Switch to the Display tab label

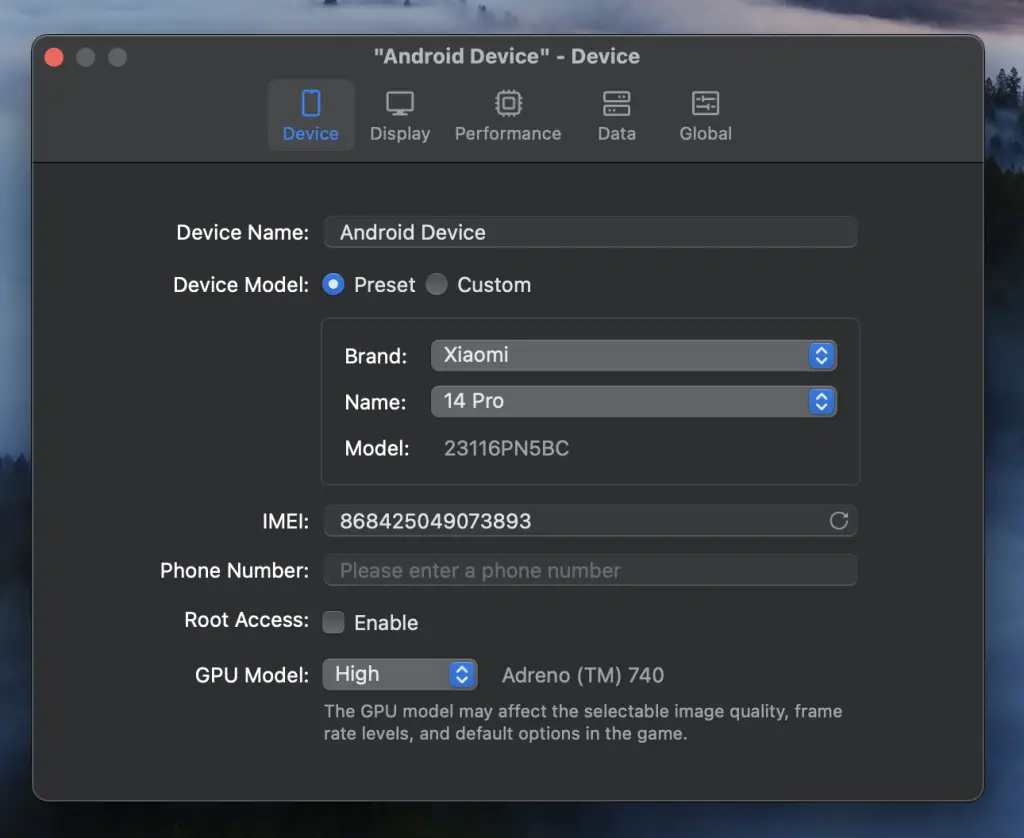[x=400, y=134]
